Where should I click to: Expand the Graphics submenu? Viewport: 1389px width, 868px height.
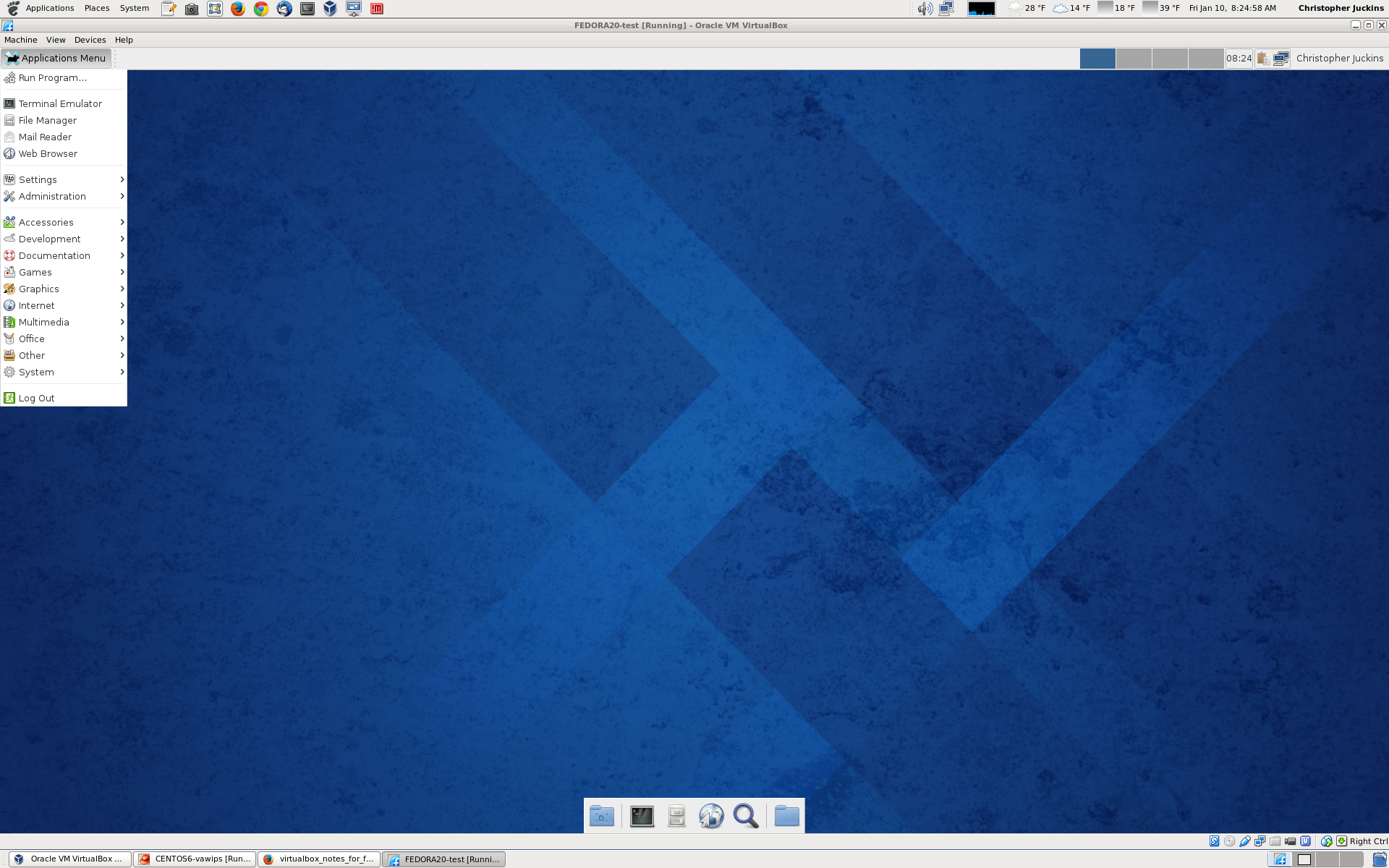pos(64,289)
